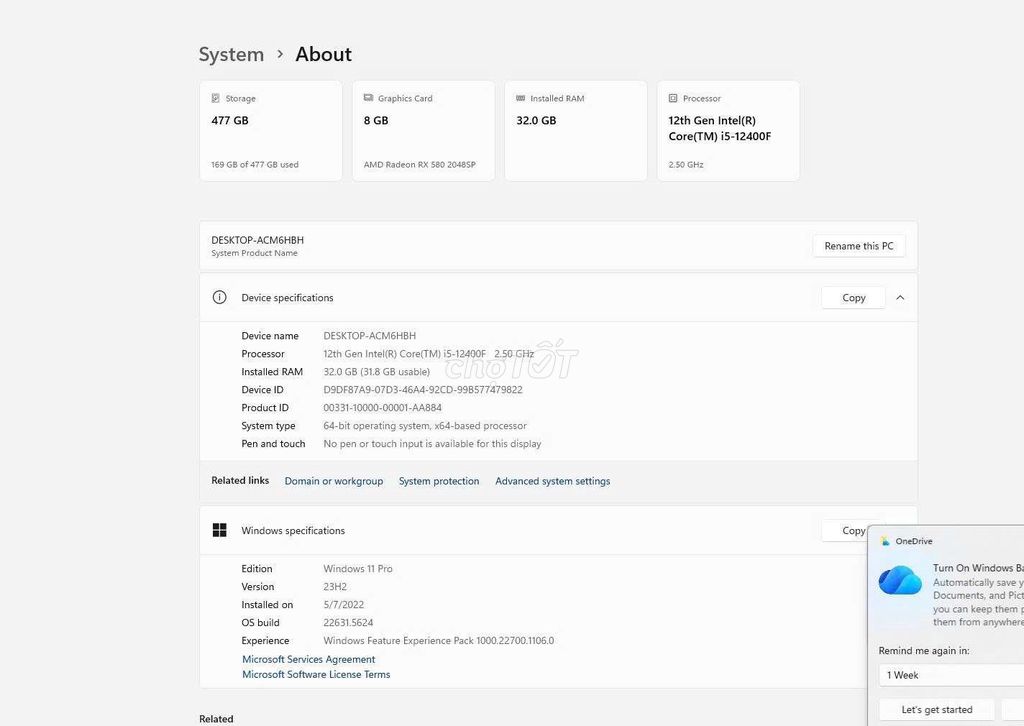Open the Microsoft Services Agreement link
This screenshot has height=726, width=1024.
(x=309, y=660)
